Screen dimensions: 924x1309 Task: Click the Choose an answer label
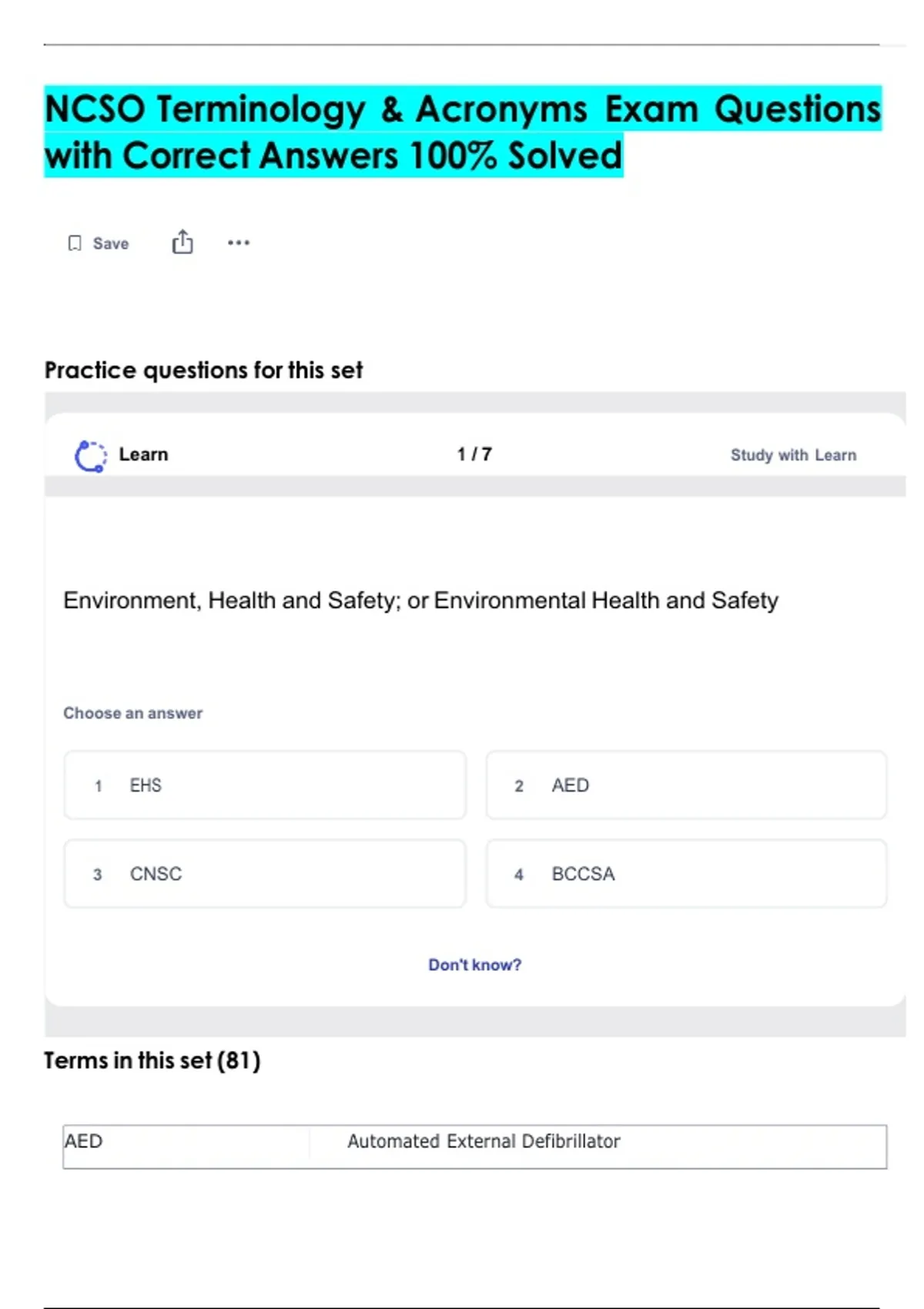132,713
